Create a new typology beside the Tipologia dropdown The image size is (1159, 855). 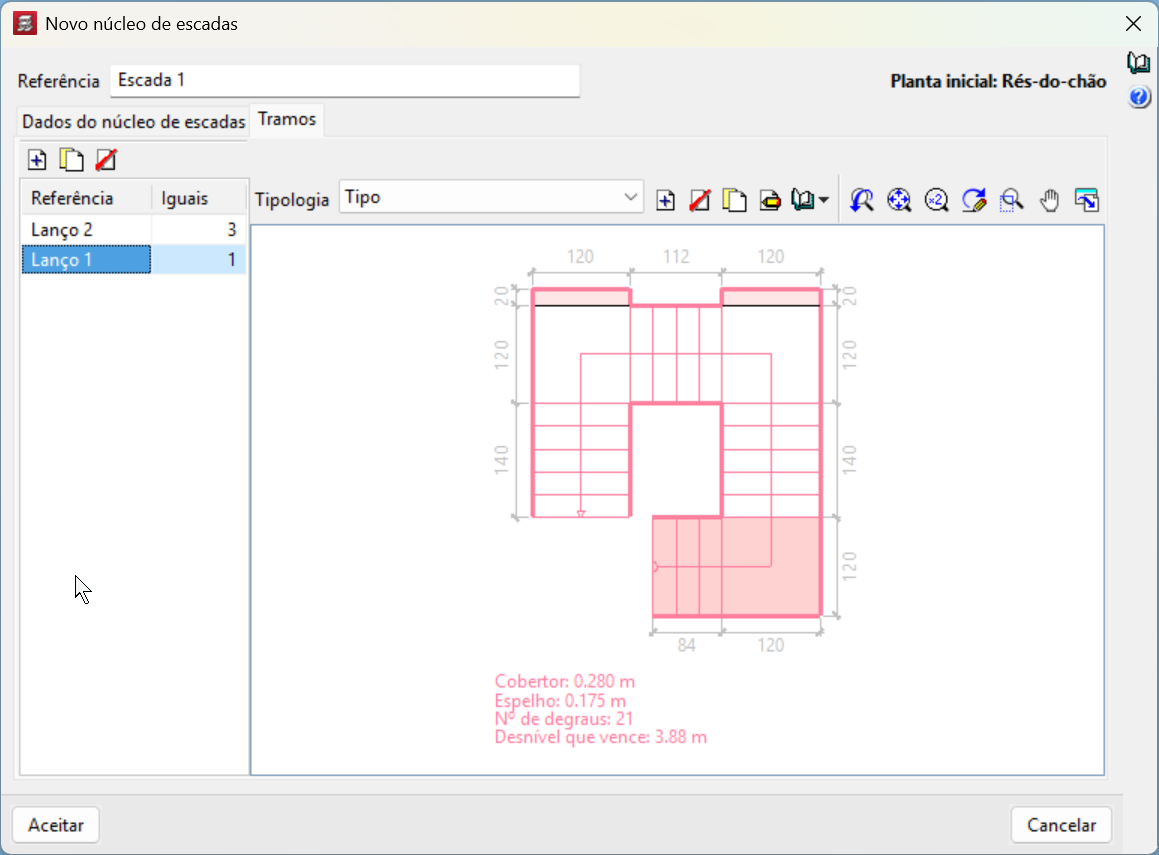665,200
